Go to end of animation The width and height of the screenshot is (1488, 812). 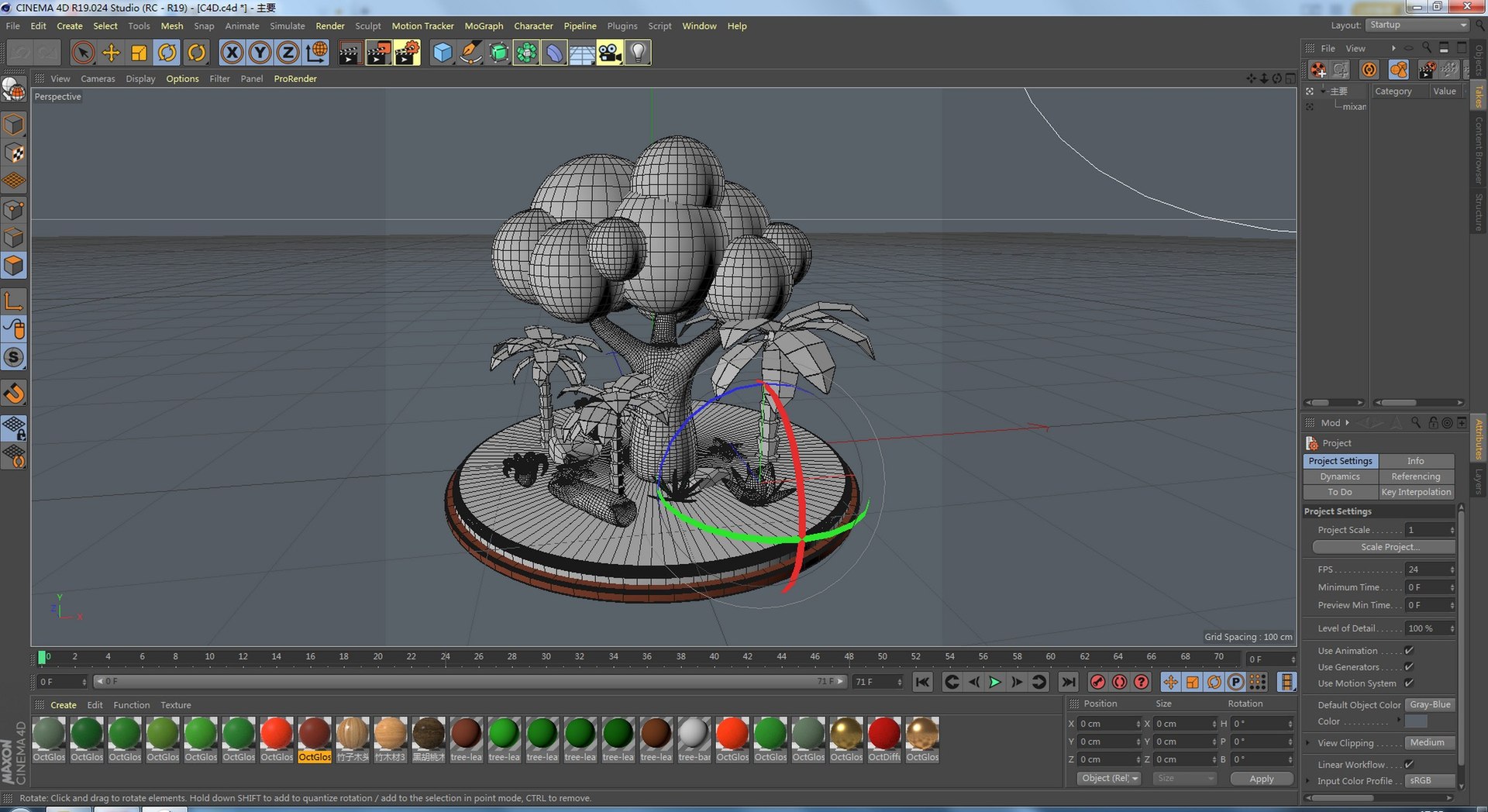click(x=1068, y=682)
